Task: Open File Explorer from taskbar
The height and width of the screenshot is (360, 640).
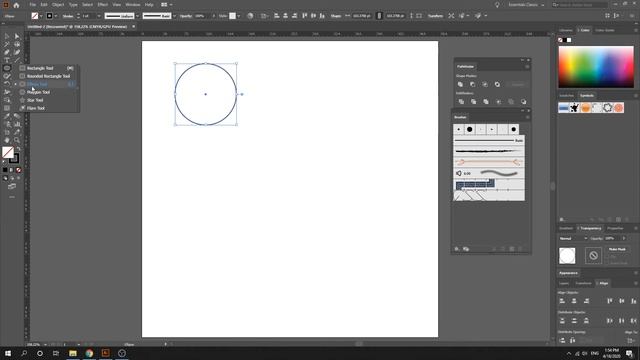Action: (73, 353)
